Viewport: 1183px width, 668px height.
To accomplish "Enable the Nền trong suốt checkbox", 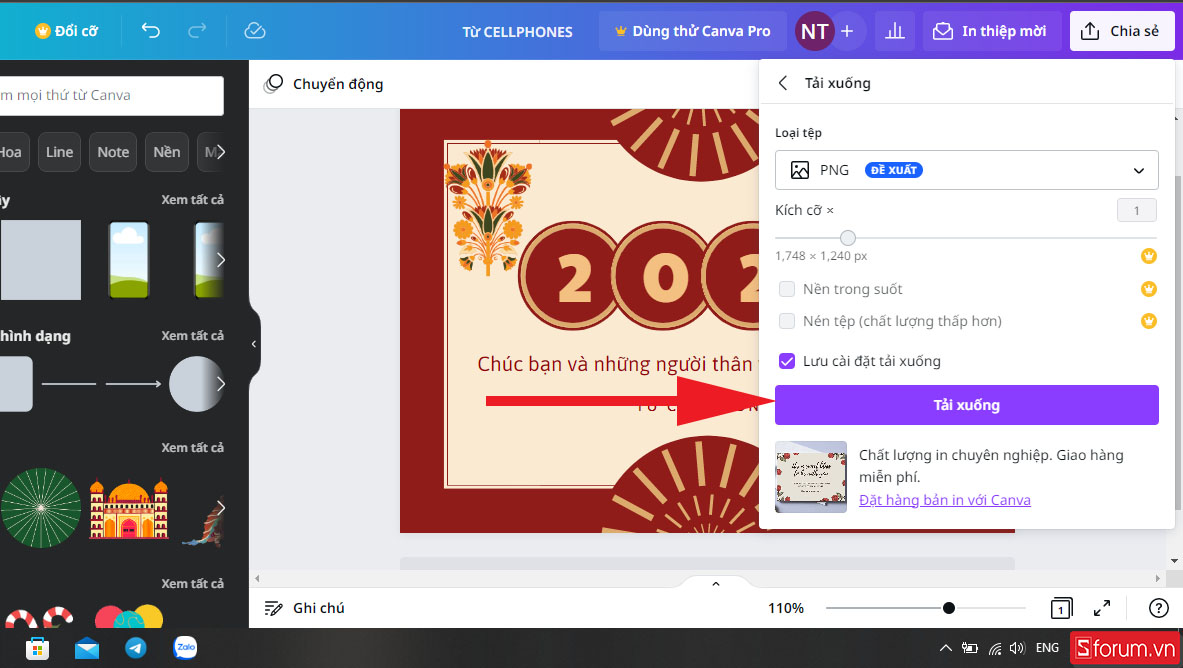I will point(787,288).
